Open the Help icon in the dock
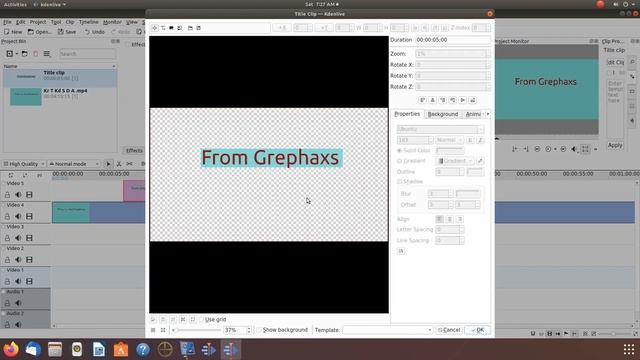This screenshot has width=640, height=360. pos(143,349)
